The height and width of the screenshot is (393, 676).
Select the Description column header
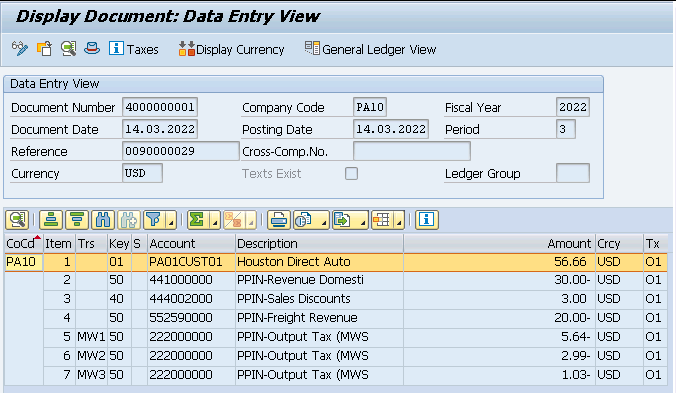(x=319, y=243)
